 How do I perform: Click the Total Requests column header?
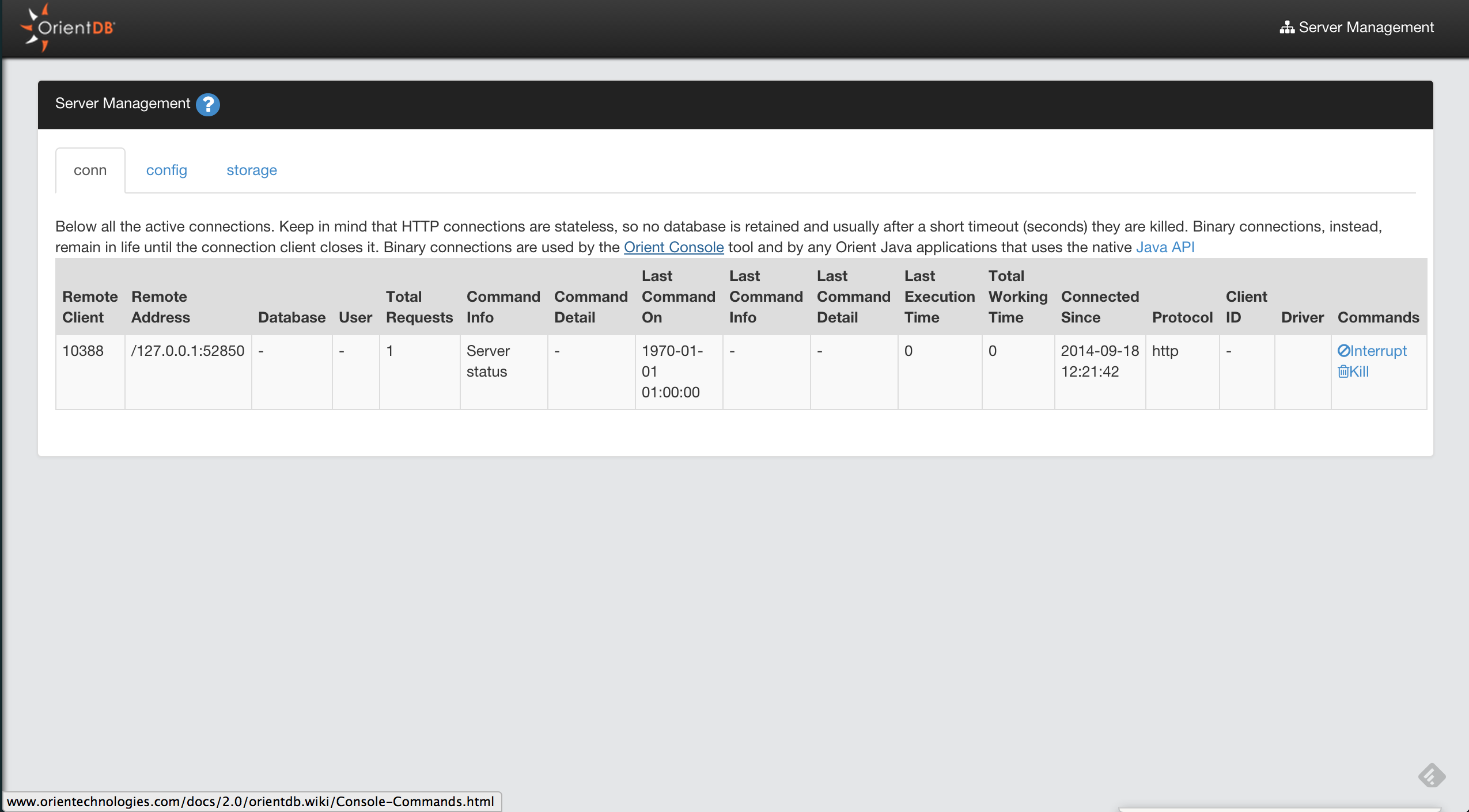coord(419,307)
